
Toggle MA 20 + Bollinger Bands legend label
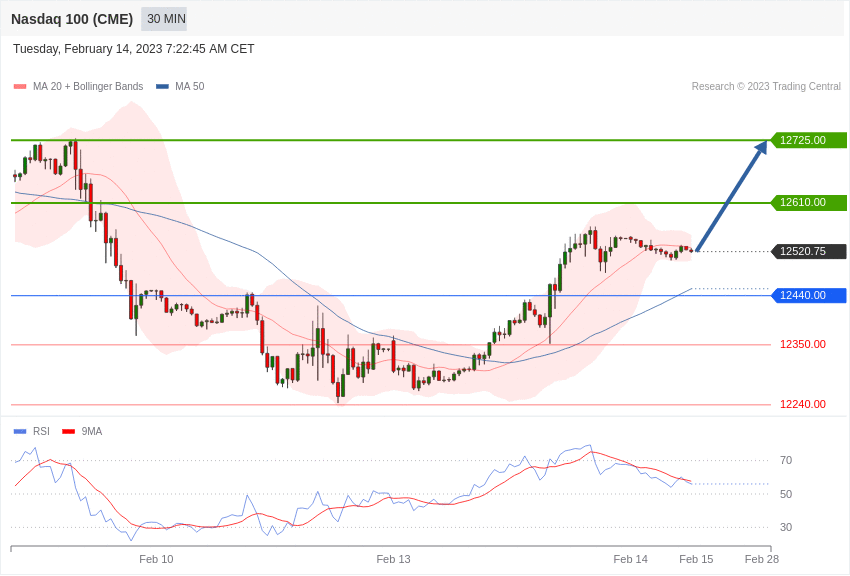click(x=88, y=86)
